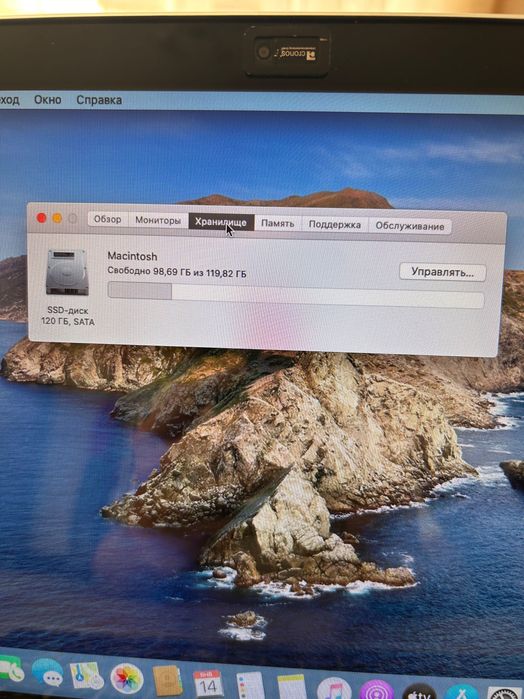Open the Поддержка tab
Image resolution: width=524 pixels, height=699 pixels.
click(334, 224)
